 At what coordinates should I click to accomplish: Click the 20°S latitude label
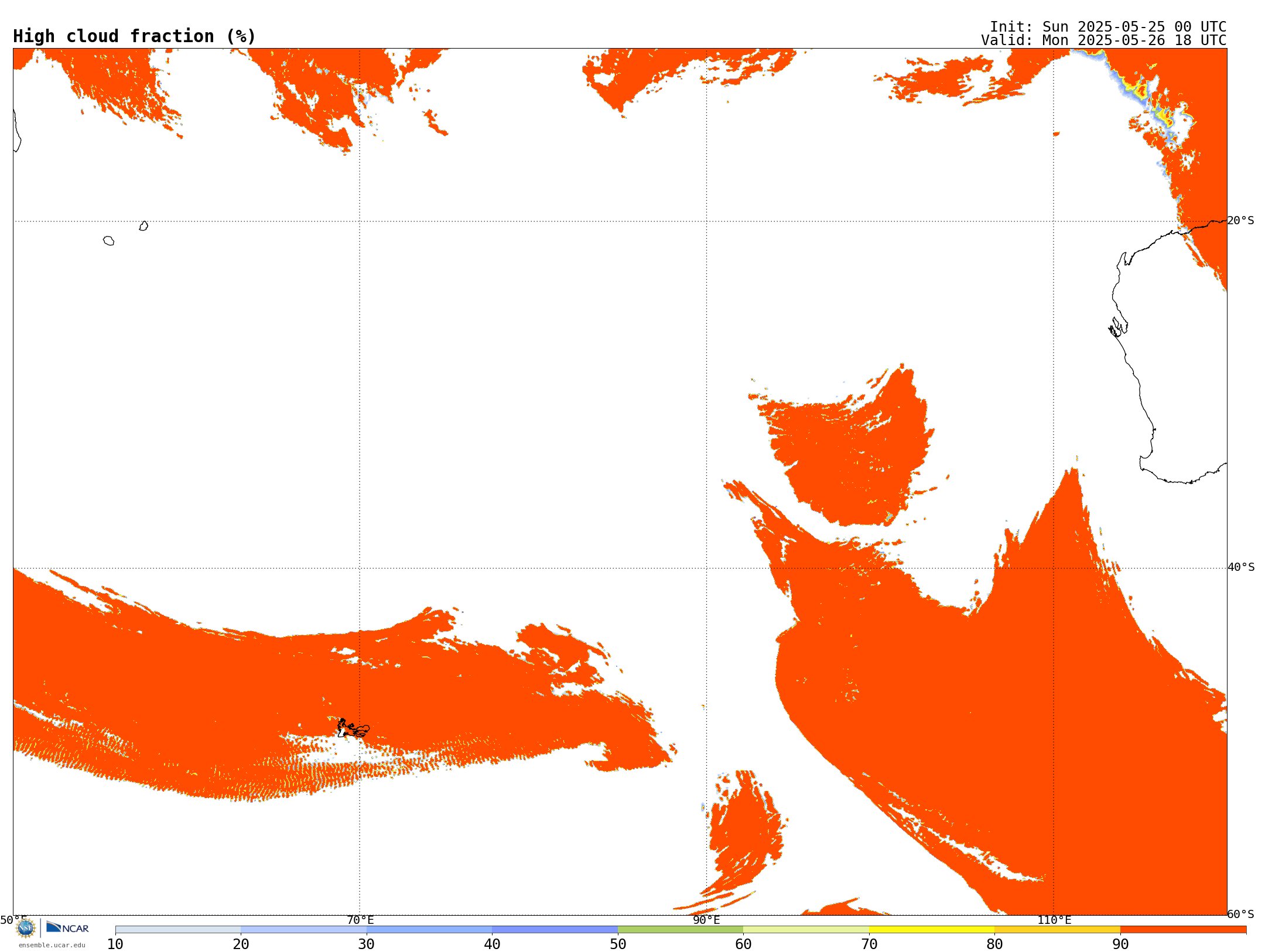[1241, 221]
